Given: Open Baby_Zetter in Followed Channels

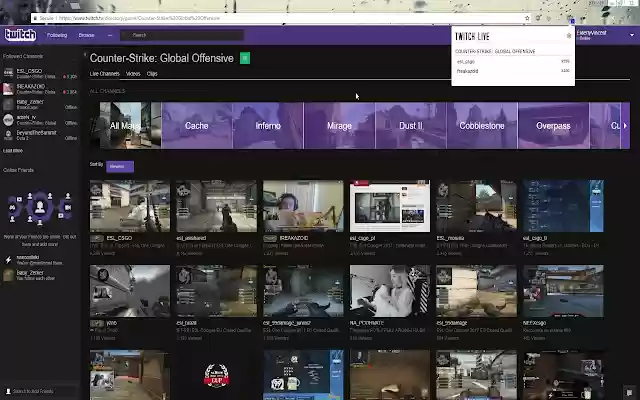Looking at the screenshot, I should tap(40, 104).
